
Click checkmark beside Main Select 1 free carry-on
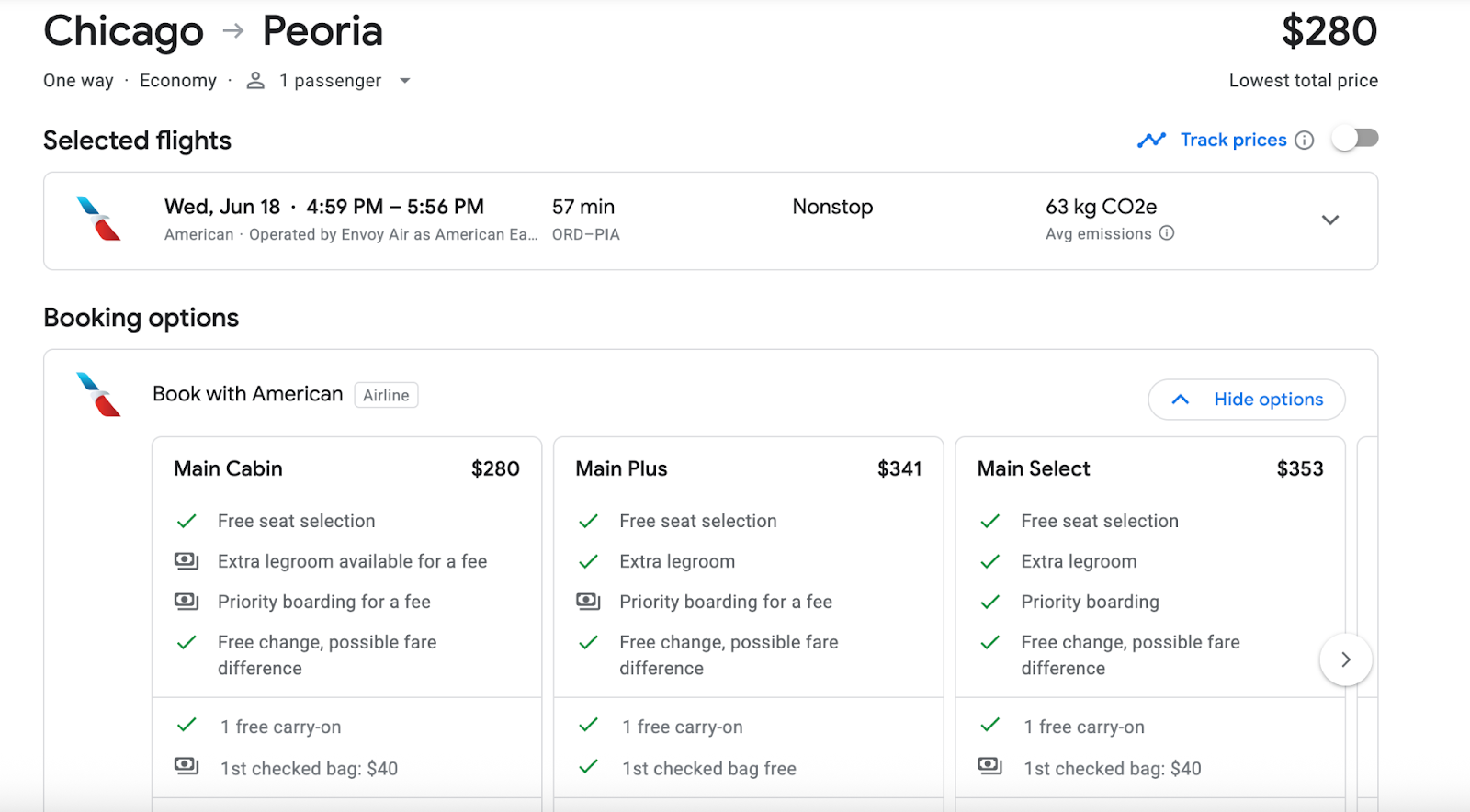pyautogui.click(x=989, y=725)
